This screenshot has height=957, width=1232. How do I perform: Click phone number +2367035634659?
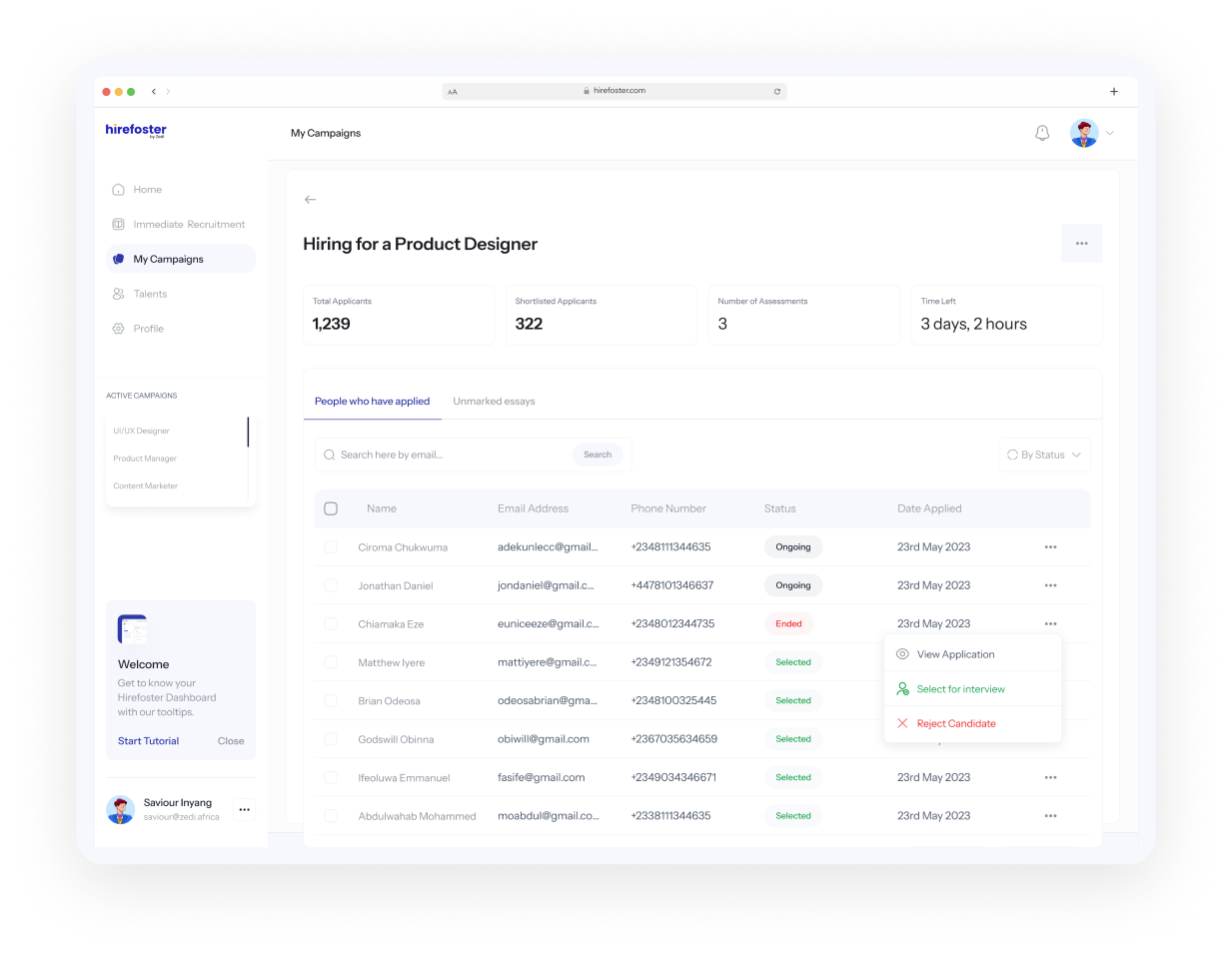pos(674,739)
